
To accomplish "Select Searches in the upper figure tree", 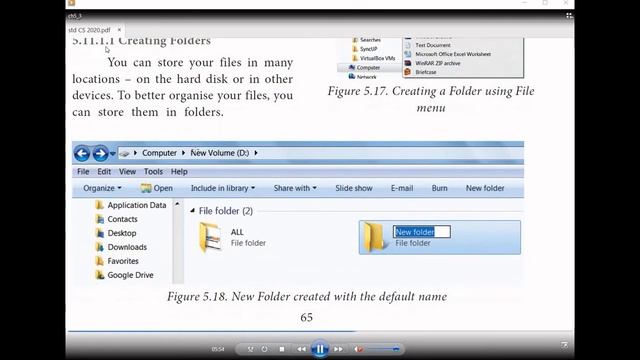I will tap(367, 40).
